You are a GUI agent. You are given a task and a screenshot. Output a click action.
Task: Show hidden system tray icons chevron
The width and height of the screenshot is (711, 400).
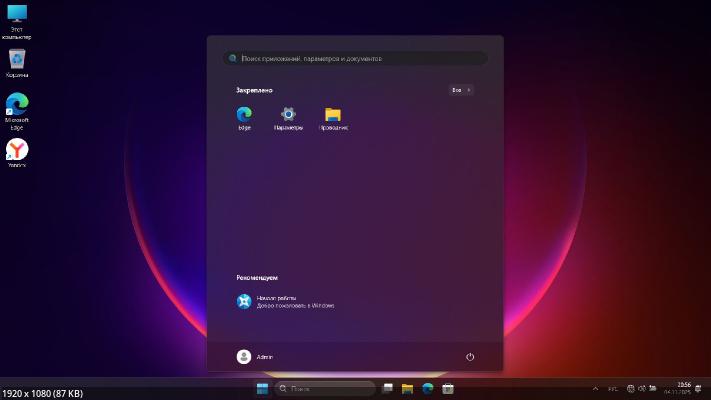pos(596,388)
